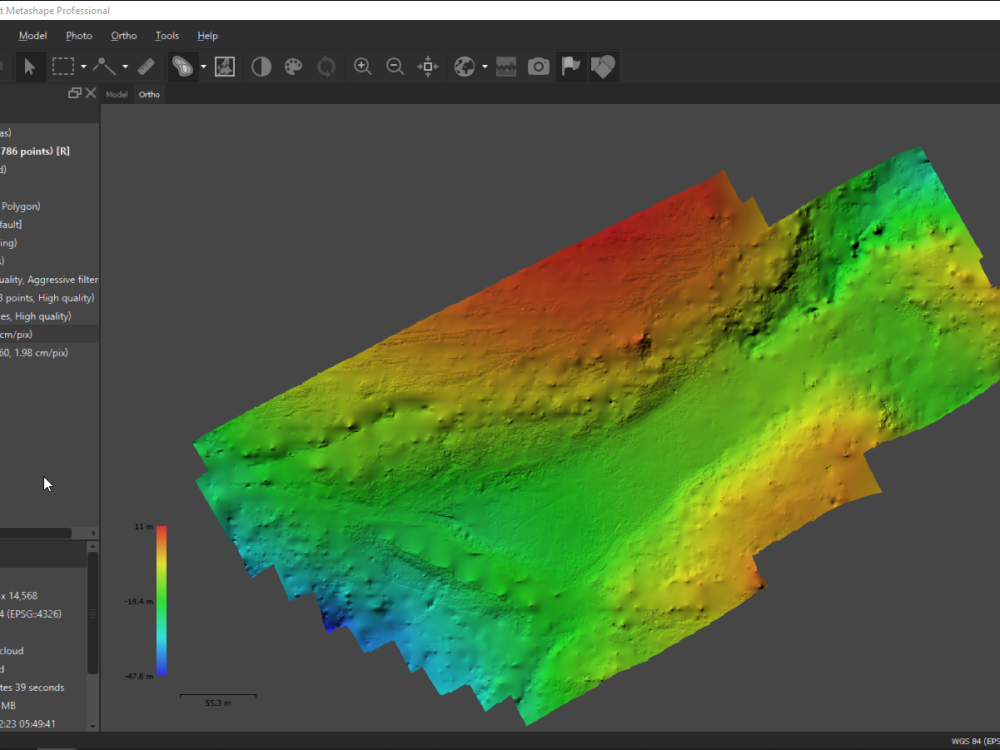Toggle the flag markers visibility icon
This screenshot has width=1000, height=750.
coord(571,66)
